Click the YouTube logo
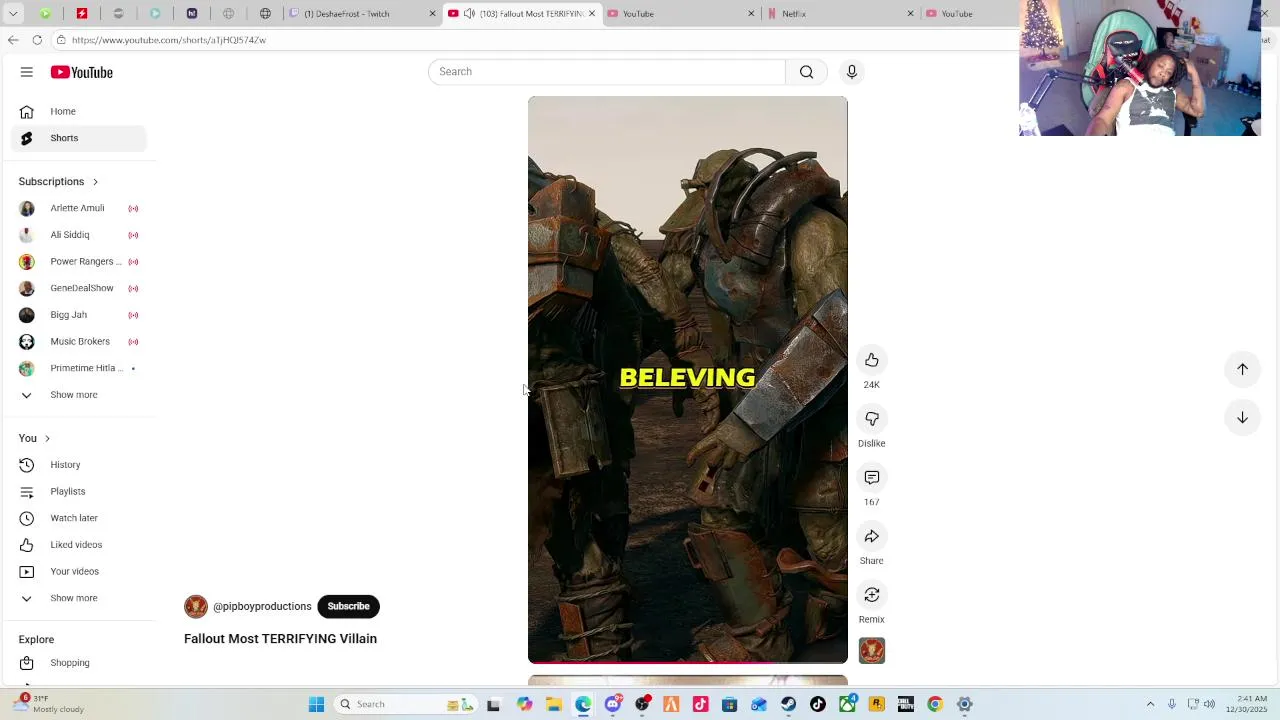The image size is (1280, 720). point(82,72)
